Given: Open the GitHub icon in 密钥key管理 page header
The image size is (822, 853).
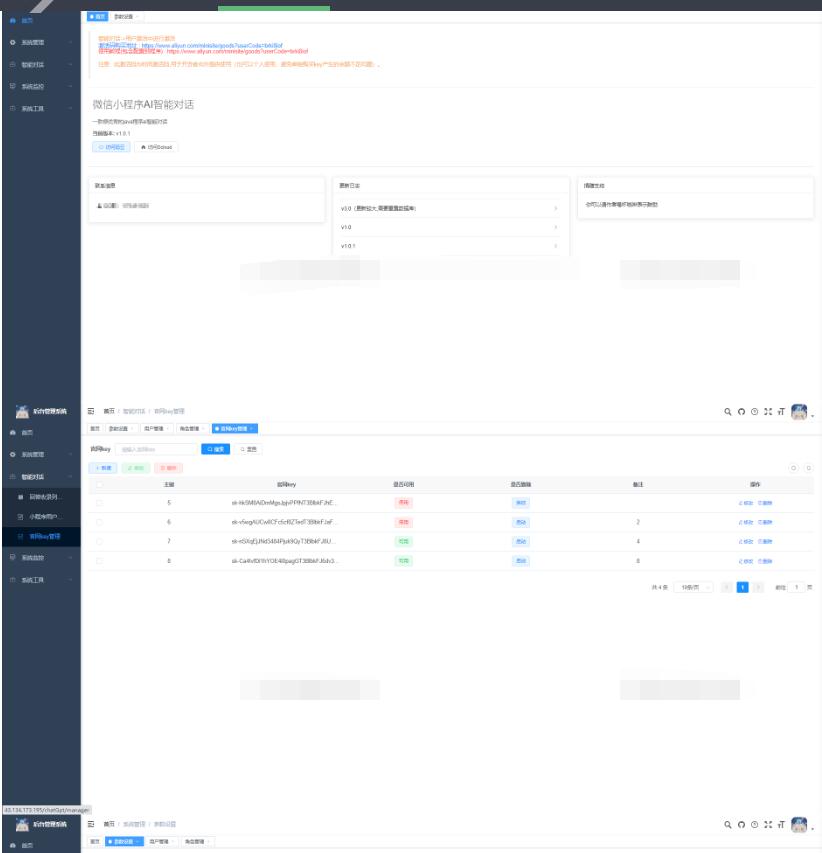Looking at the screenshot, I should [x=741, y=411].
